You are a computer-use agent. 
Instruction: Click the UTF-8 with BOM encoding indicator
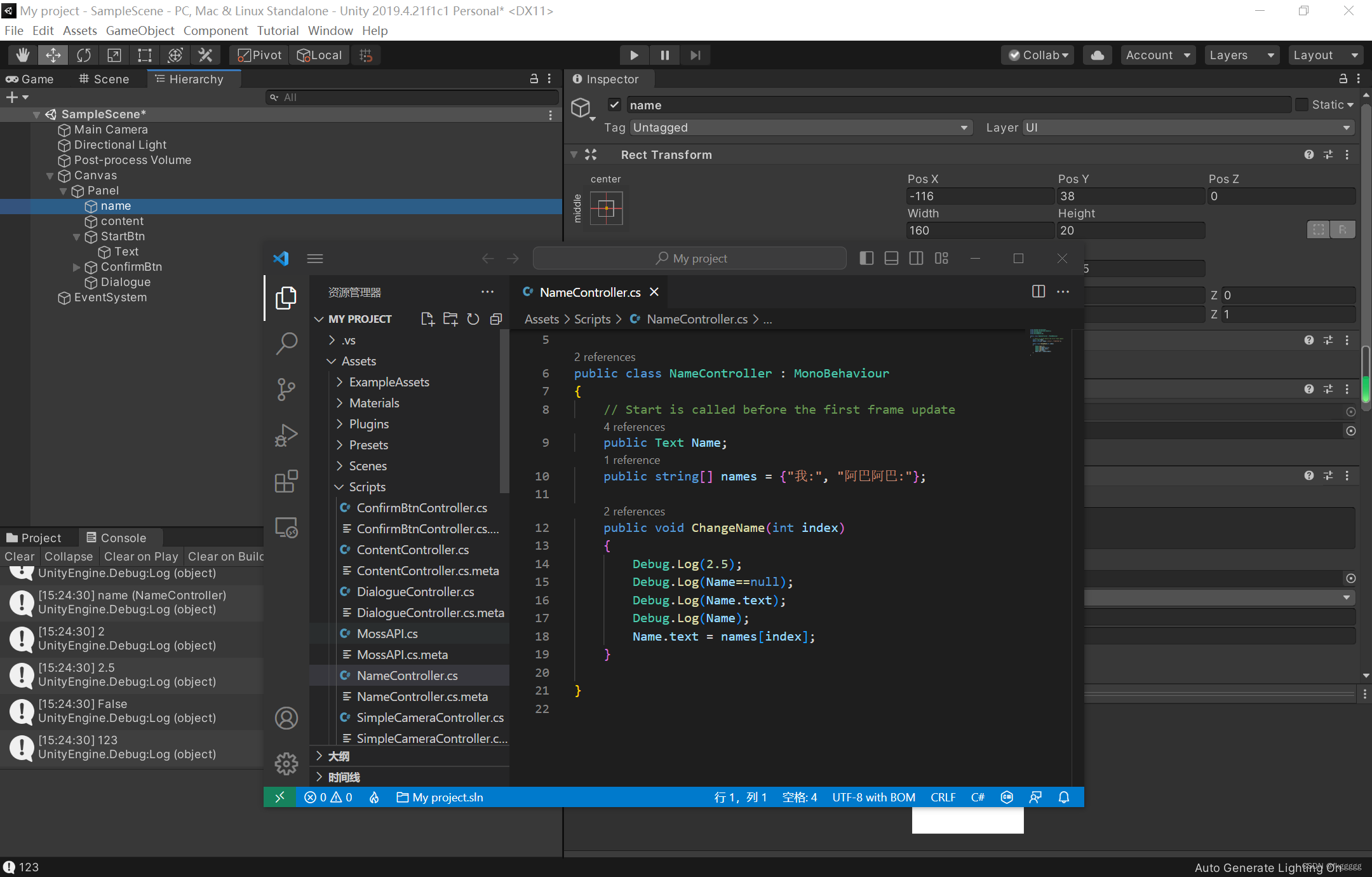point(873,797)
